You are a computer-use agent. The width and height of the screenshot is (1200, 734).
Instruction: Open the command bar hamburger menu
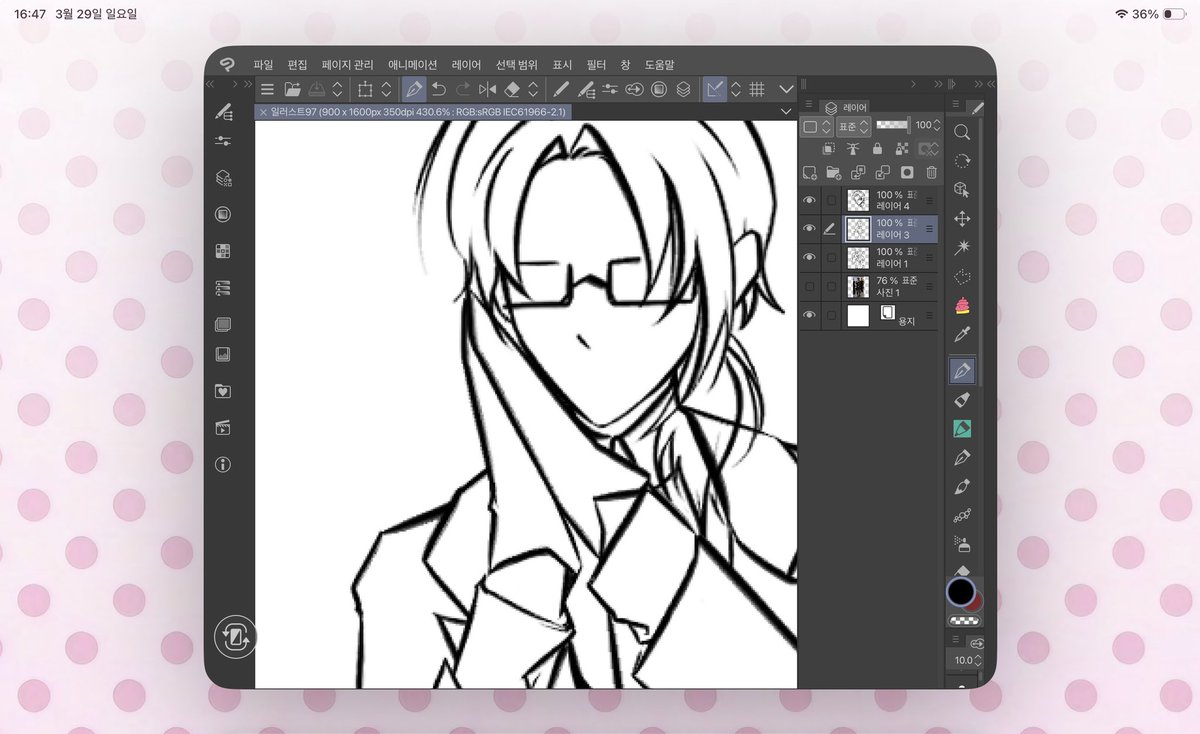[267, 89]
